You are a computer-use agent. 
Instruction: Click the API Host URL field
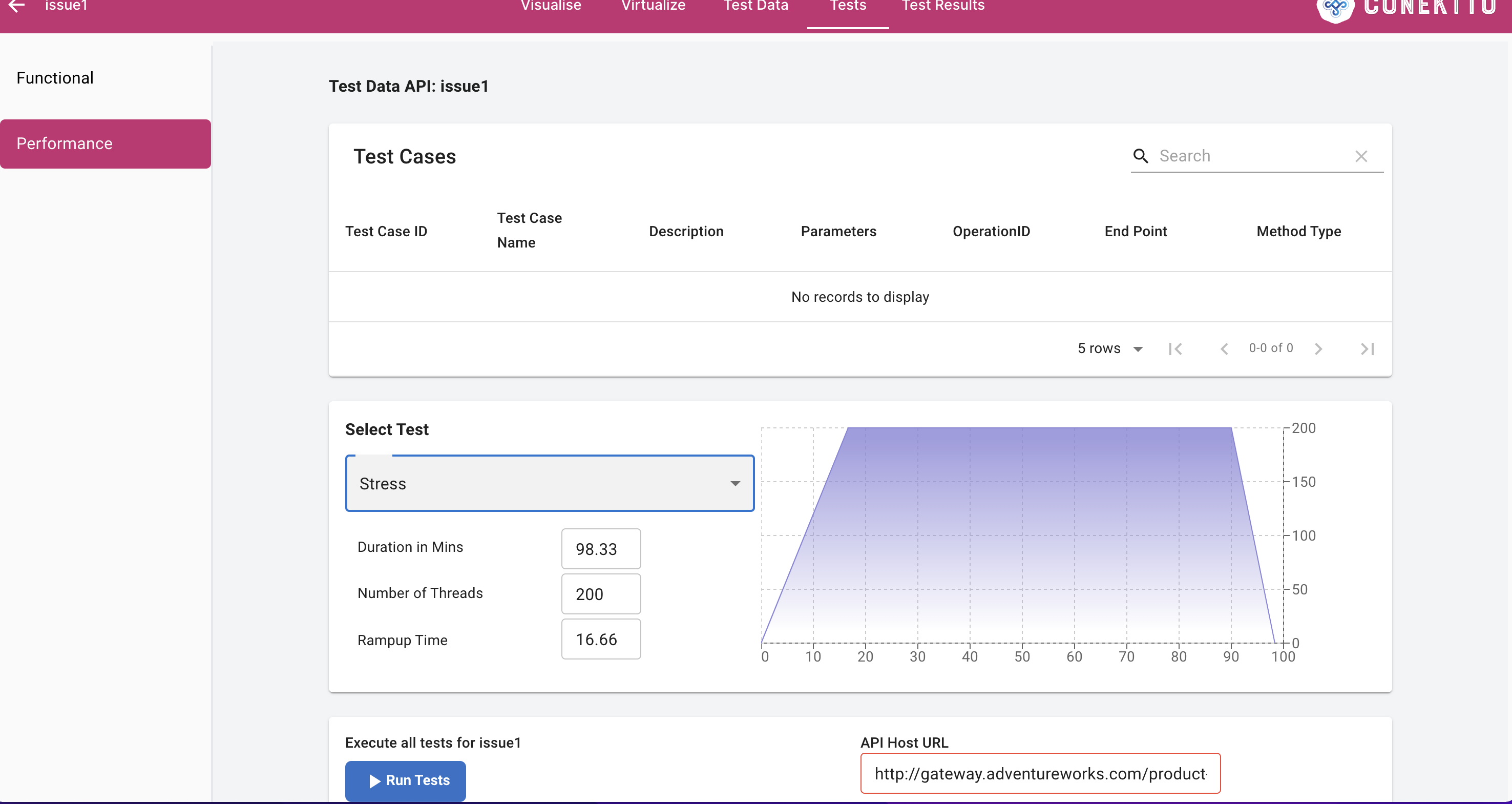1040,773
